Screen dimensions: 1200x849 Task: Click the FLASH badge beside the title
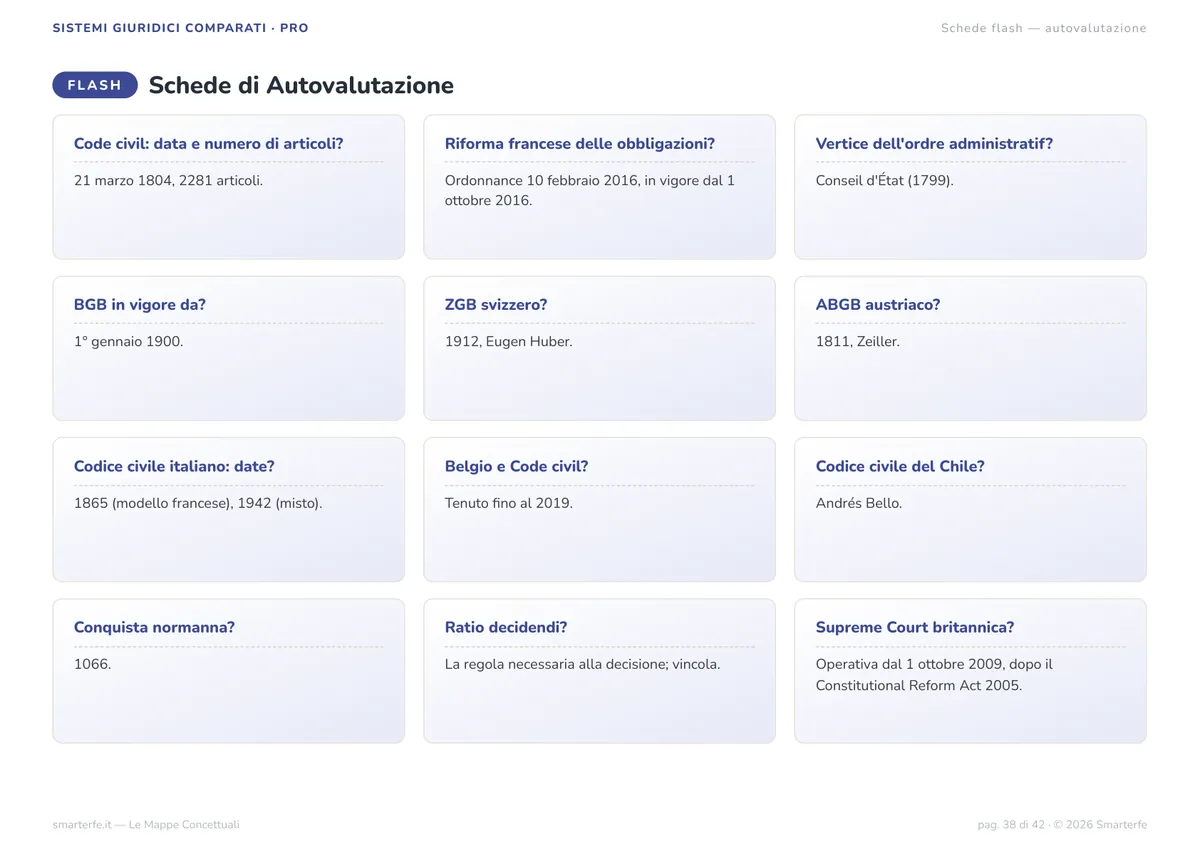coord(95,85)
